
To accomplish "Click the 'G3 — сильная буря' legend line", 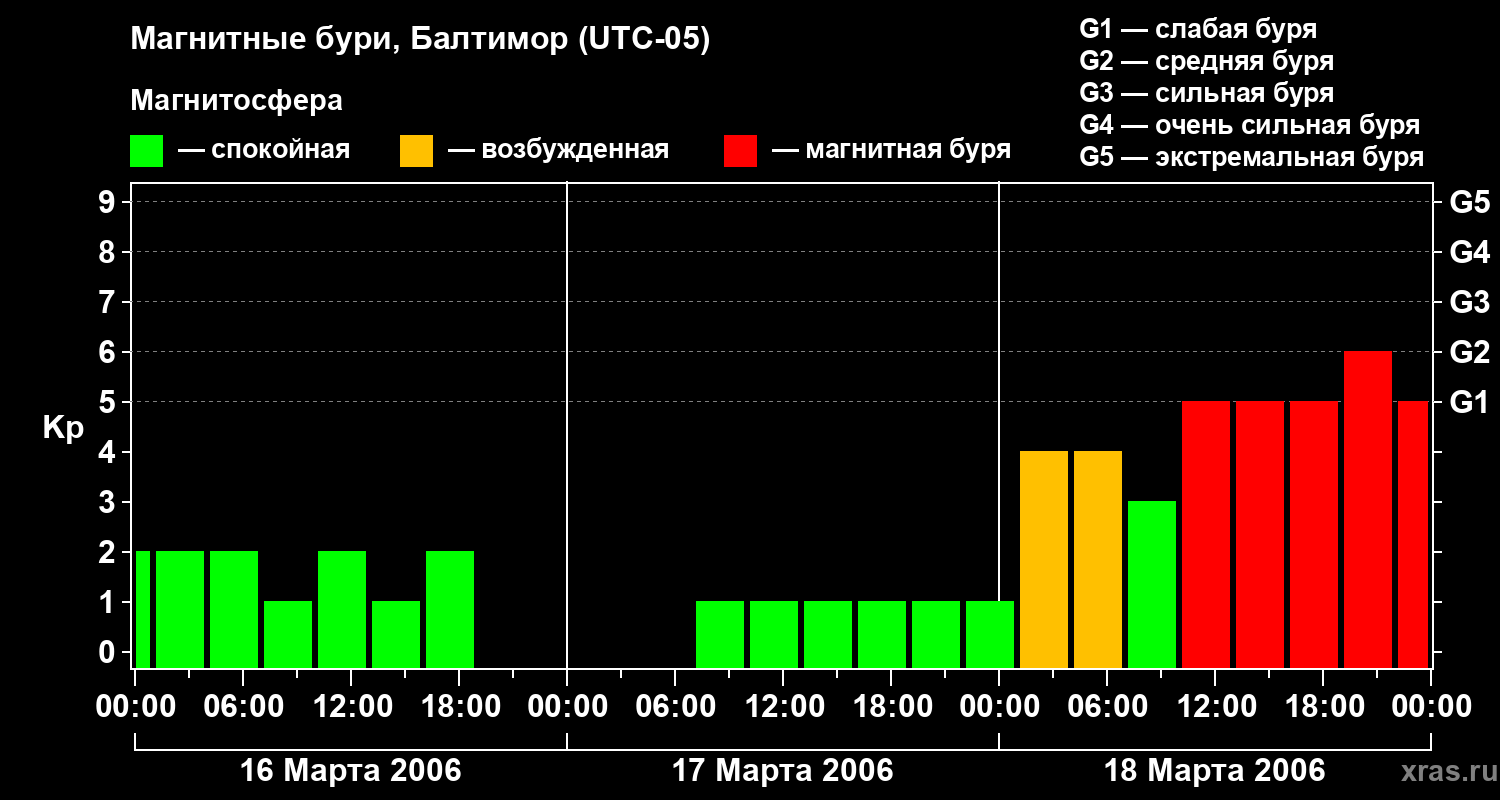I will click(x=1206, y=93).
